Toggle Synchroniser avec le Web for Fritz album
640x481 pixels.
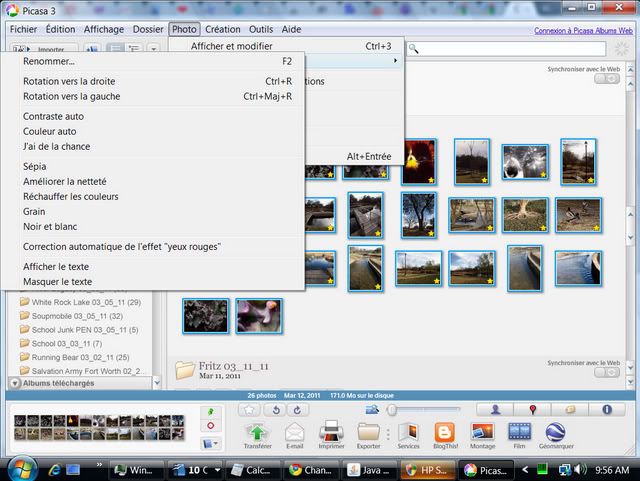tap(606, 373)
